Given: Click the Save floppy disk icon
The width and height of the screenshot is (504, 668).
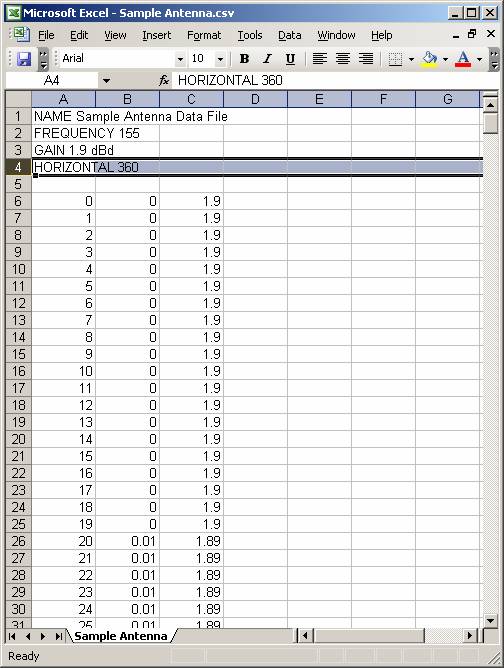Looking at the screenshot, I should [x=24, y=59].
